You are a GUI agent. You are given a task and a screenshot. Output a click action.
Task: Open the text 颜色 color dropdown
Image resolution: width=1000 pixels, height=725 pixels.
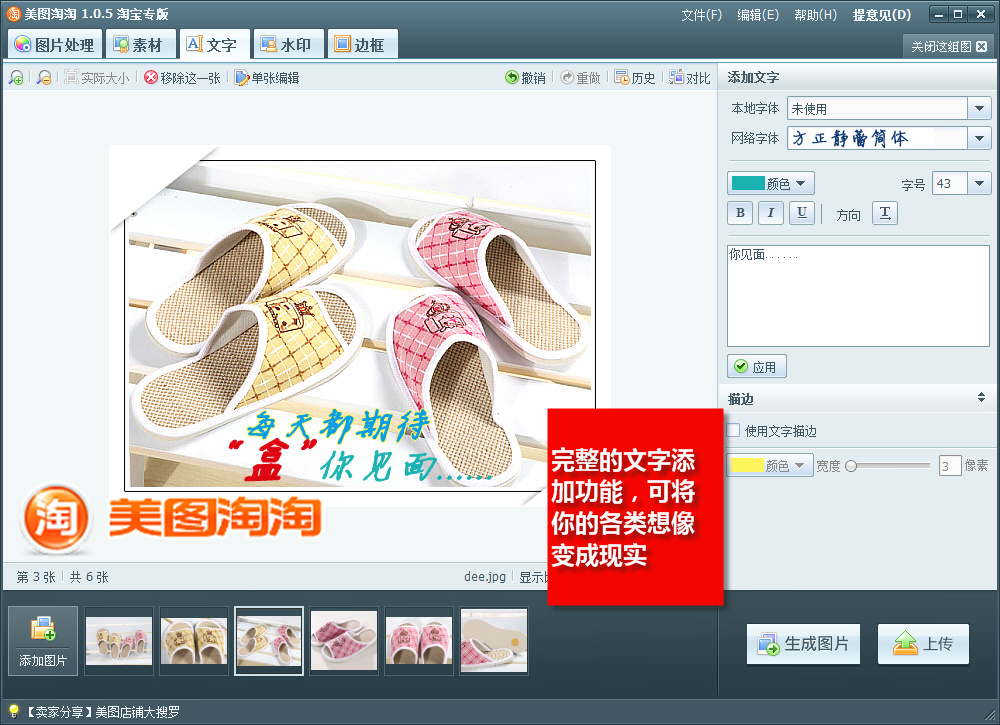tap(770, 184)
